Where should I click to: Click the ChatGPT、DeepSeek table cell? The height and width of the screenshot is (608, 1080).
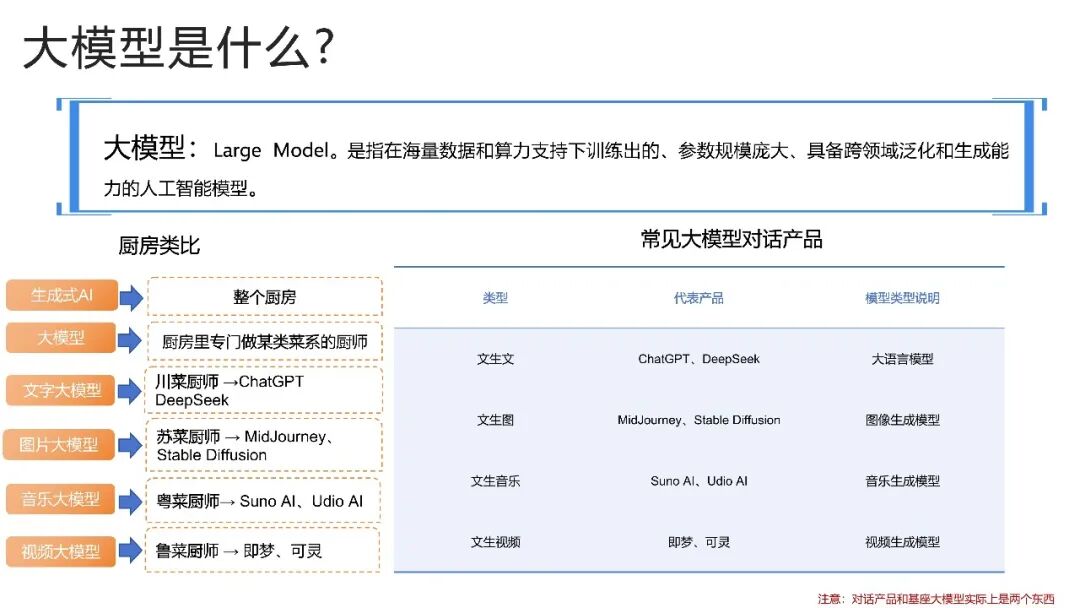[x=698, y=359]
